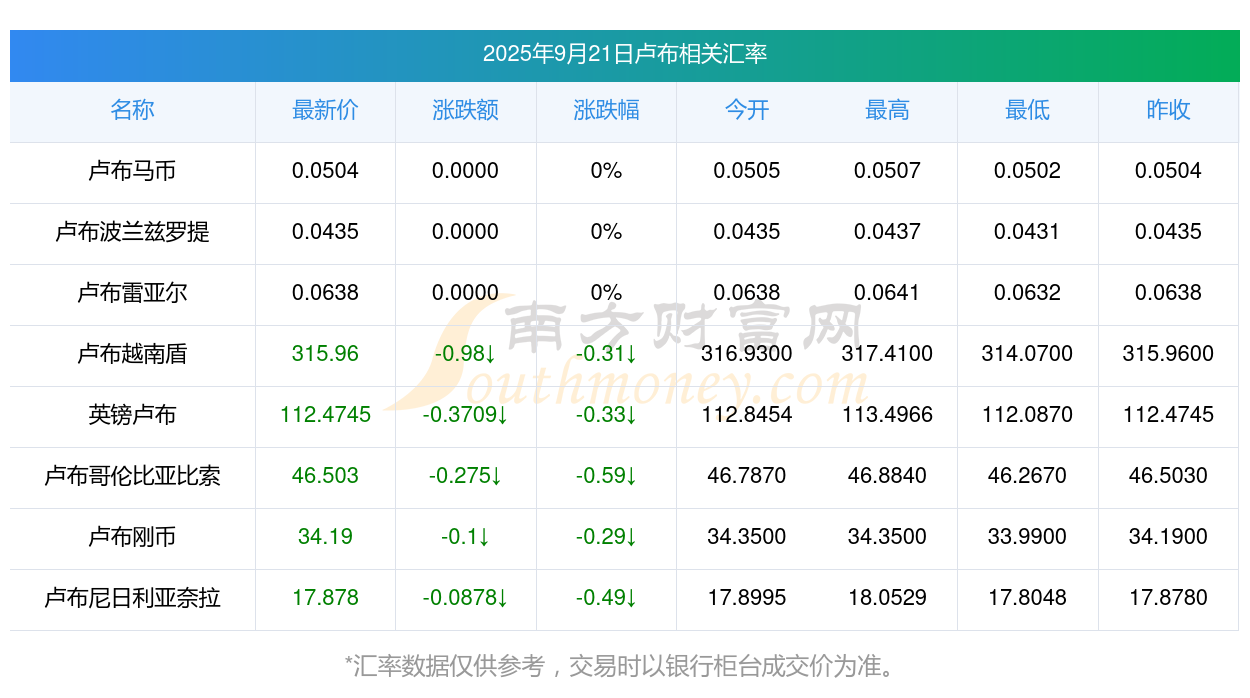Click latest price 0.0435 for 卢布波兰兹罗提
This screenshot has width=1250, height=698.
pos(325,232)
